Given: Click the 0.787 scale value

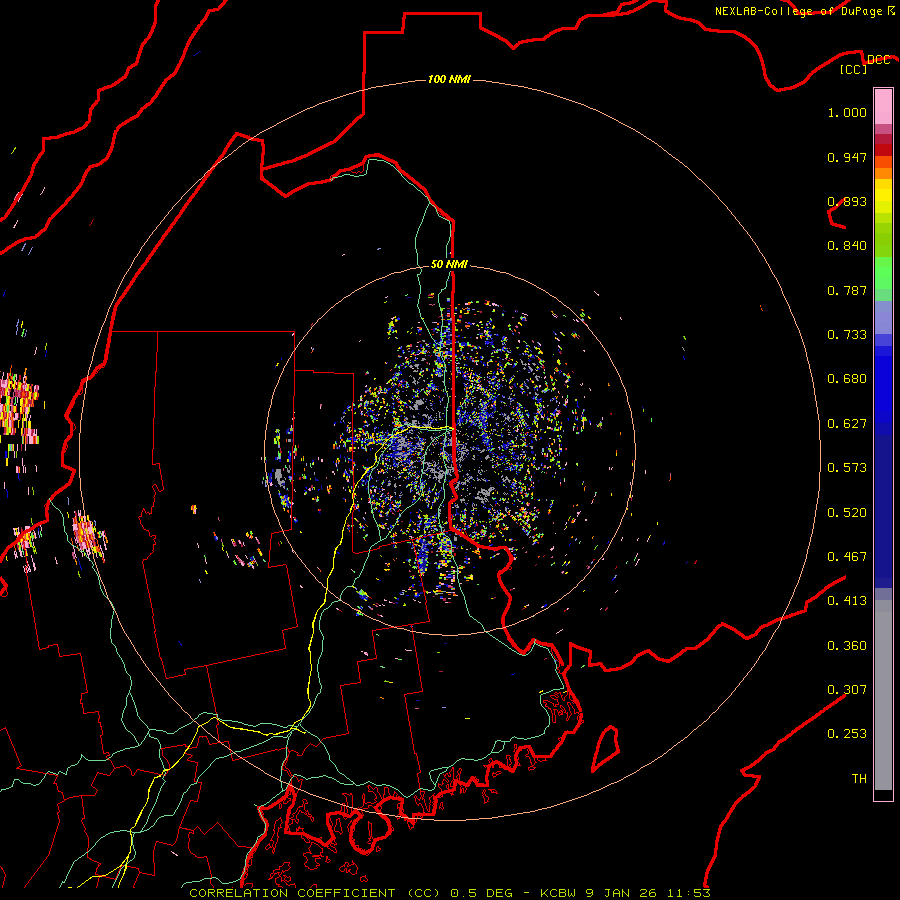Looking at the screenshot, I should click(847, 290).
